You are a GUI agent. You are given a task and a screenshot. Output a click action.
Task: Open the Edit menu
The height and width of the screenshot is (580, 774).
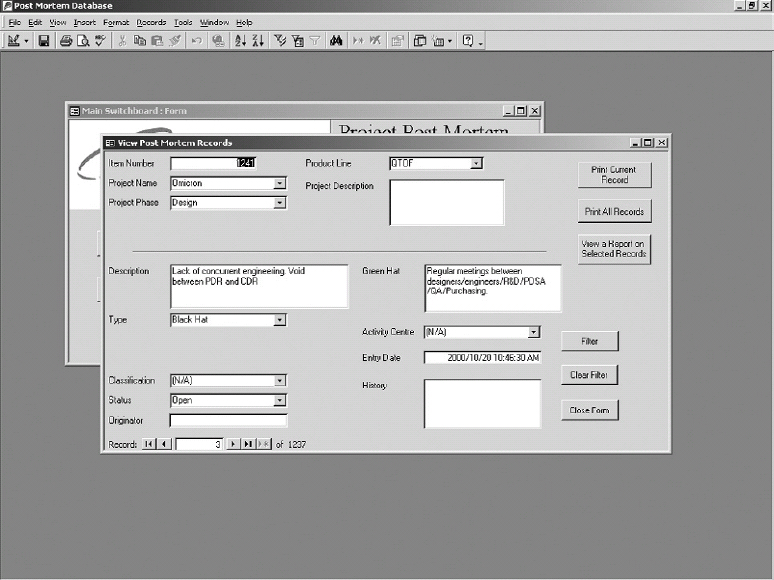(35, 22)
